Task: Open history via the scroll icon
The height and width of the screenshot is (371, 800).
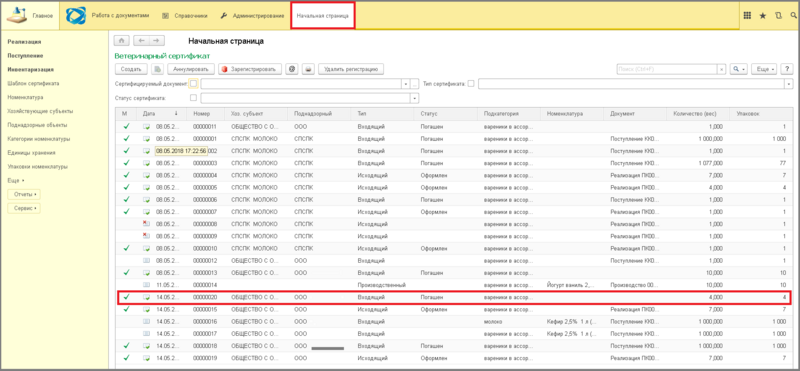Action: tap(778, 16)
